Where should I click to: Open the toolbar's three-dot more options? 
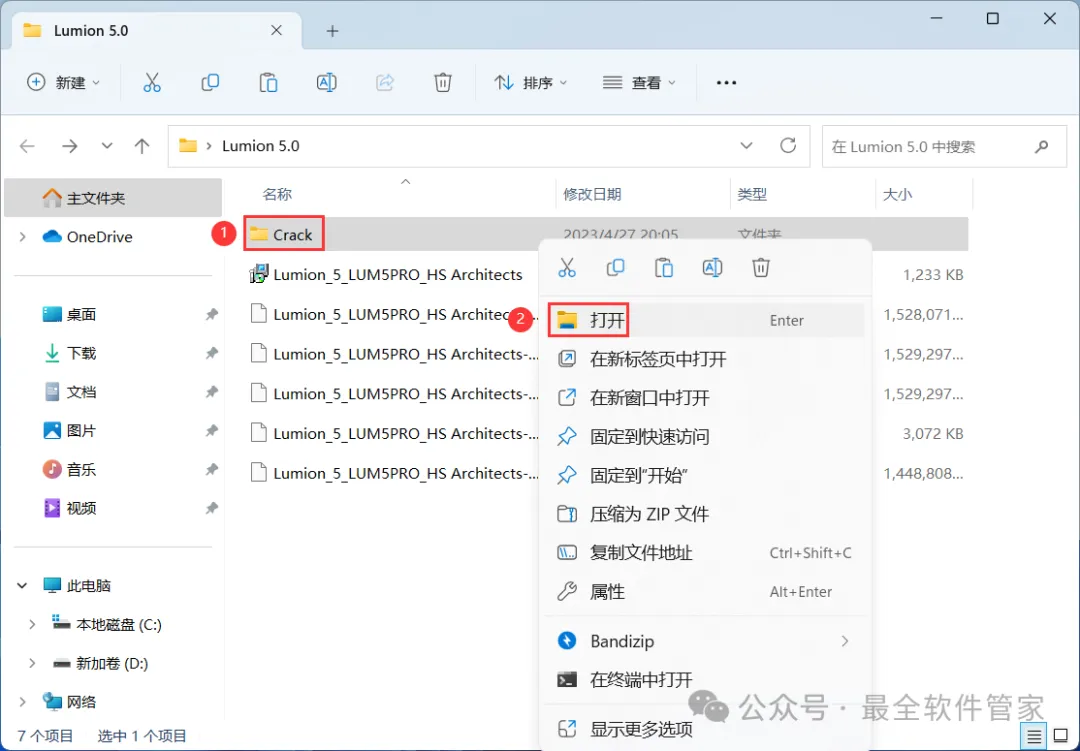[726, 83]
